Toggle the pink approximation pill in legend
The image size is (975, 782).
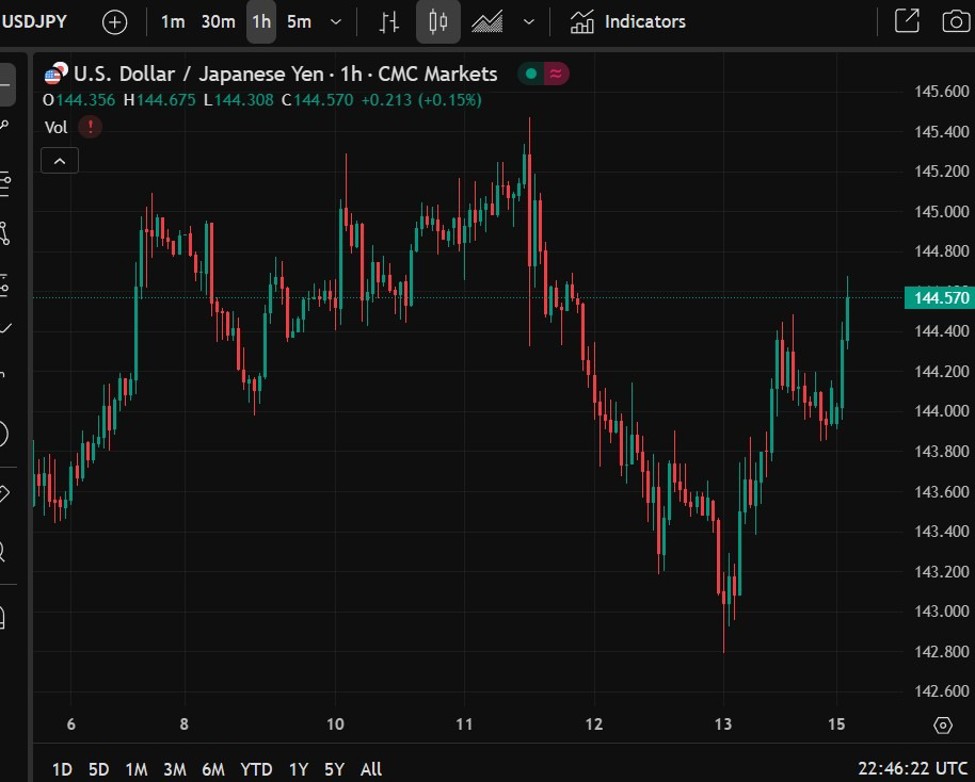point(556,73)
